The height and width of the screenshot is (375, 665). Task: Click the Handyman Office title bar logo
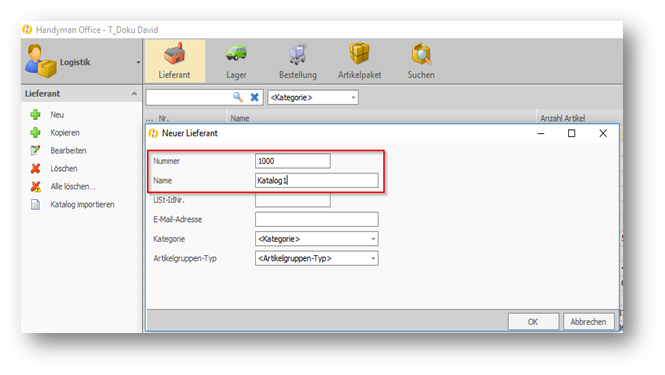click(28, 30)
